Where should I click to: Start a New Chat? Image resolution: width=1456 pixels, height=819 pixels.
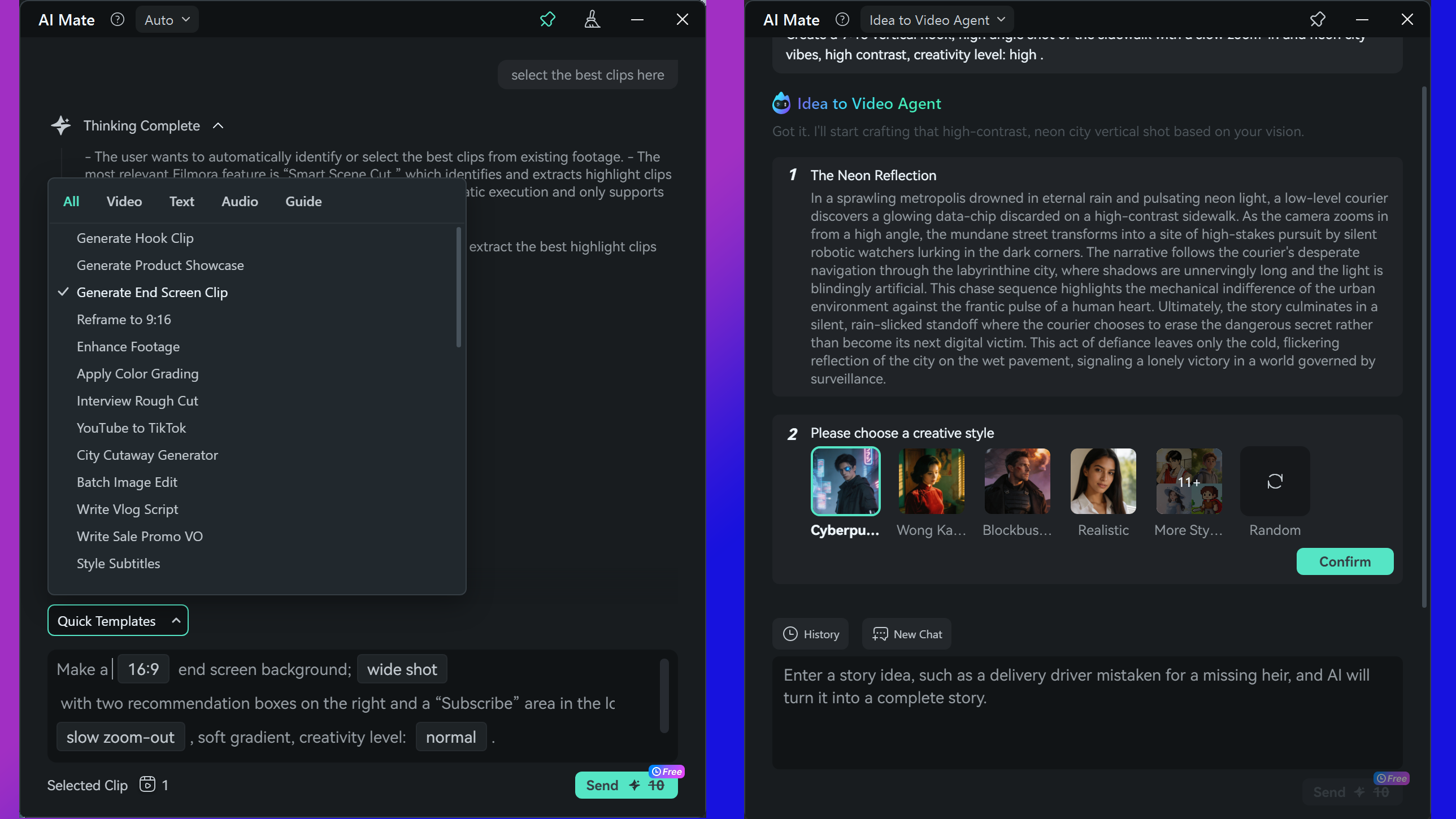tap(906, 634)
